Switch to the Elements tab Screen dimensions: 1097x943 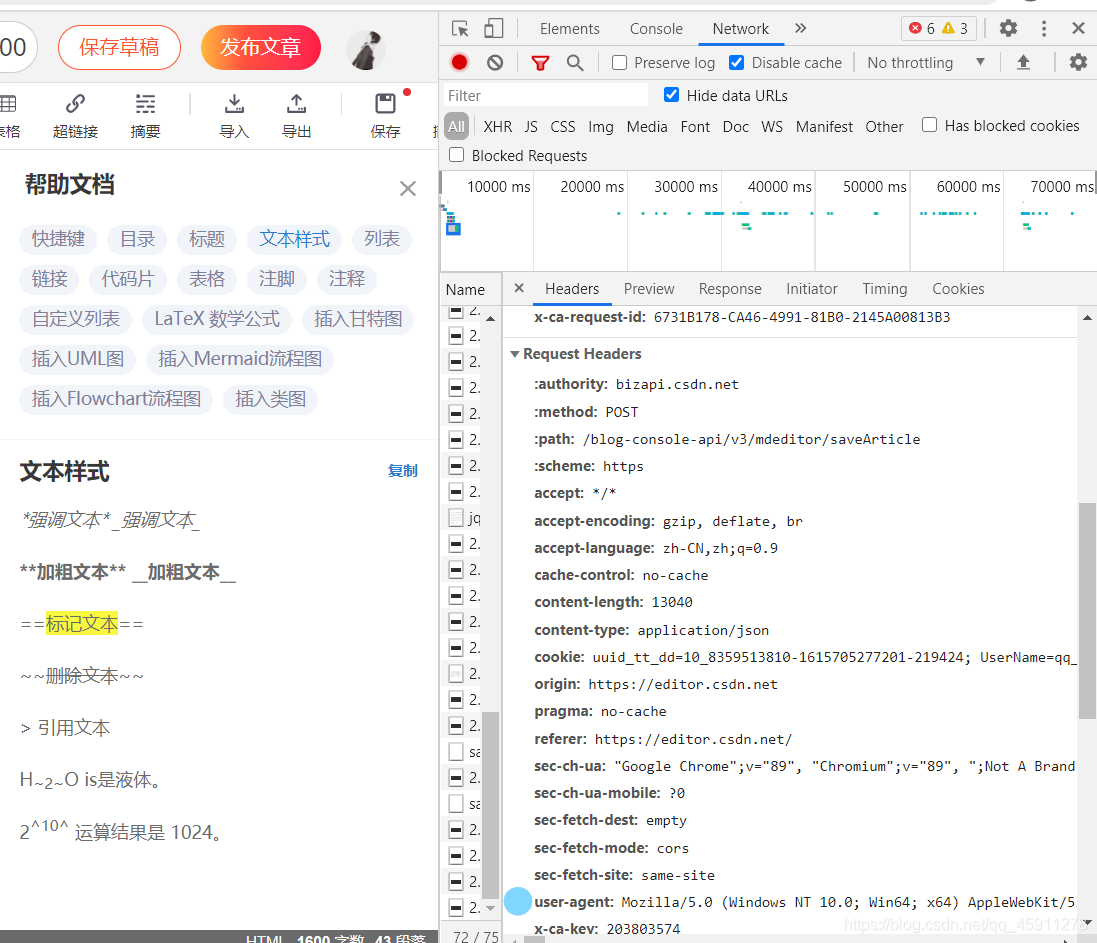click(x=569, y=29)
